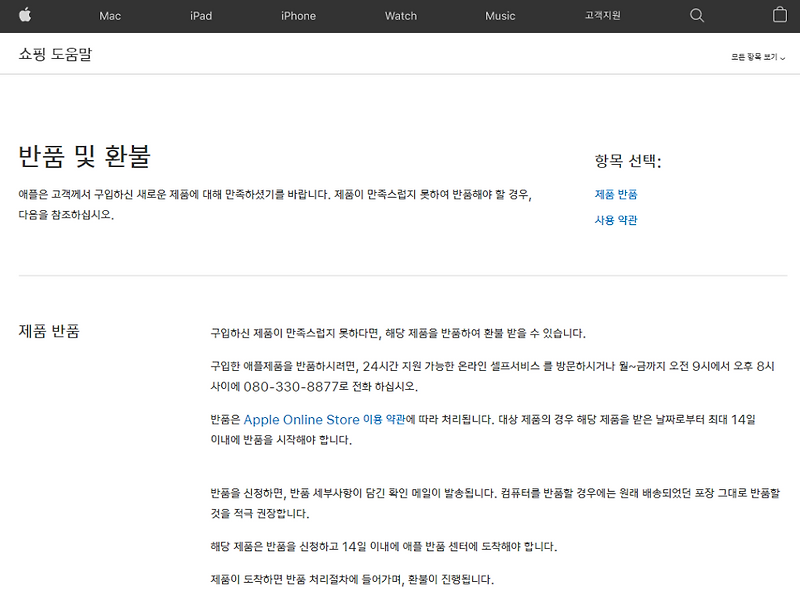
Task: Select iPhone in the navigation bar
Action: pos(298,16)
